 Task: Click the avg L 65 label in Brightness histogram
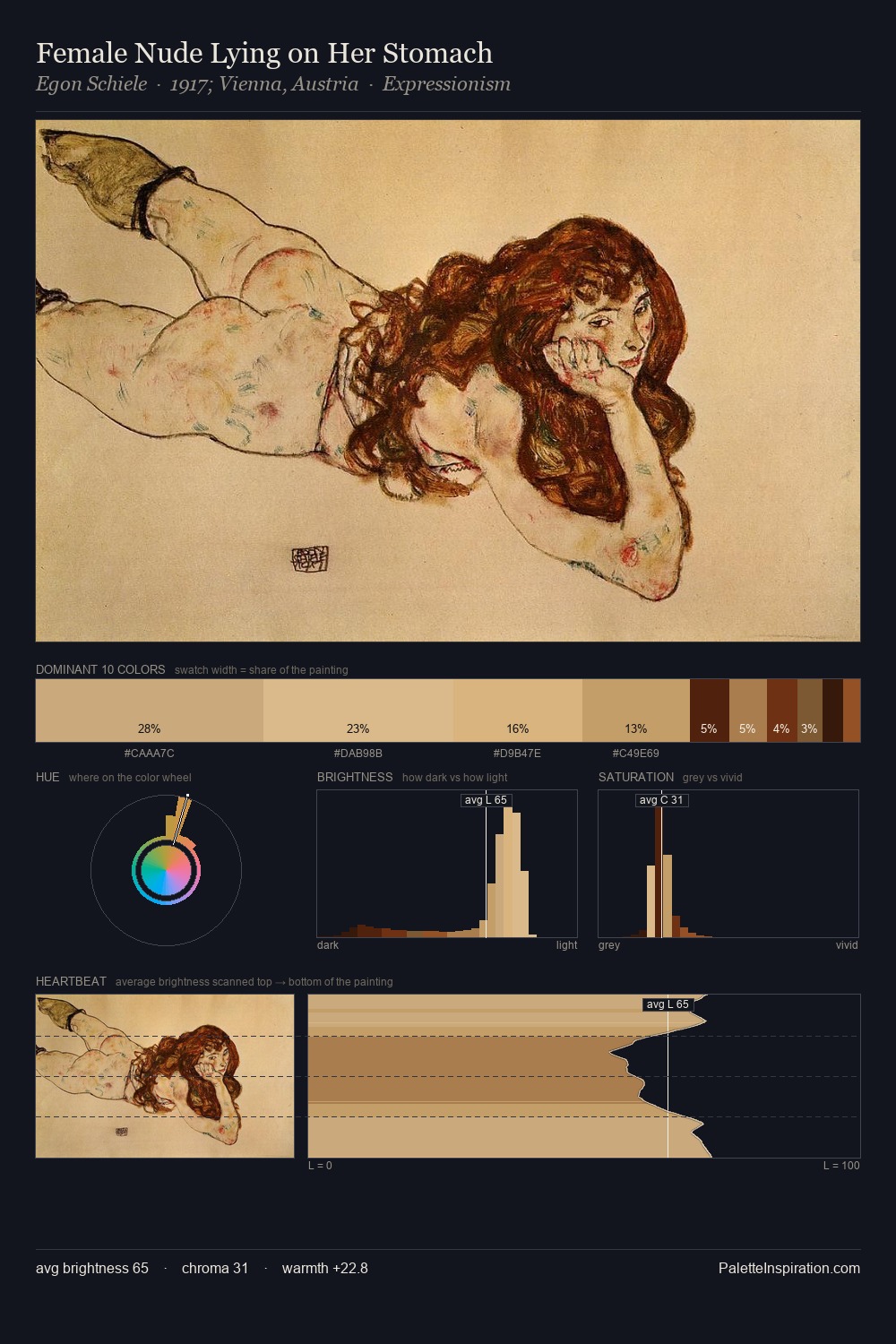(x=486, y=800)
